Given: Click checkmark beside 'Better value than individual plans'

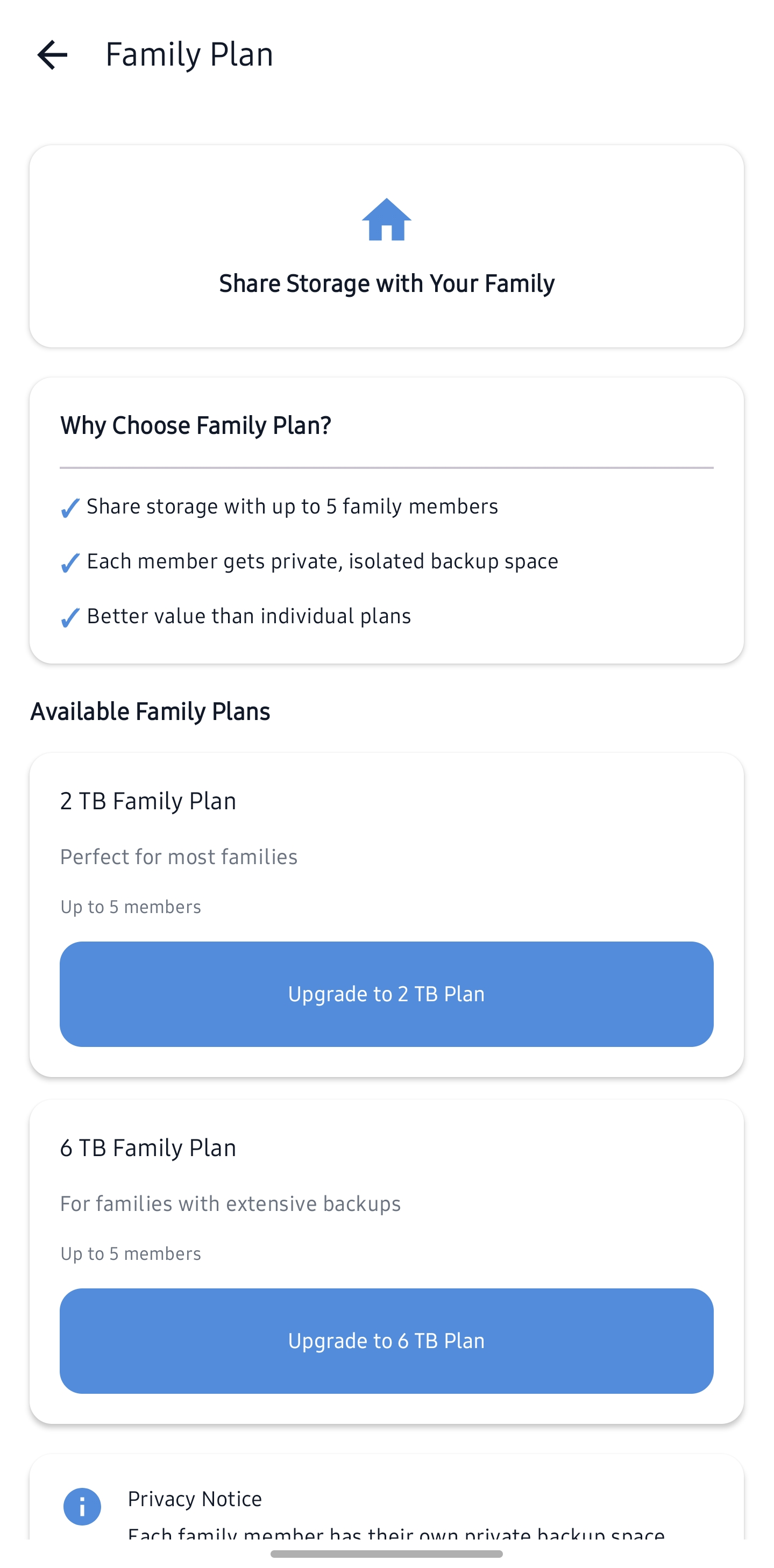Looking at the screenshot, I should [x=70, y=617].
